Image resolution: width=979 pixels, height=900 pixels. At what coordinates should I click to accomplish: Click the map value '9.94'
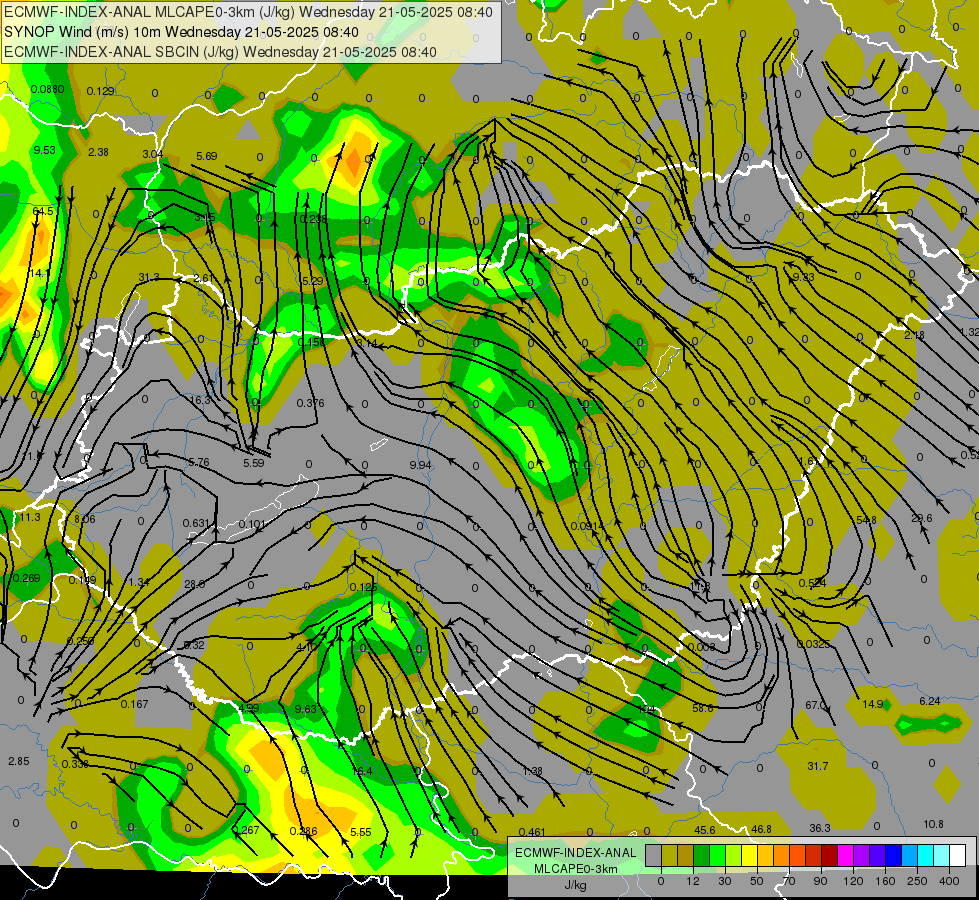(x=420, y=465)
